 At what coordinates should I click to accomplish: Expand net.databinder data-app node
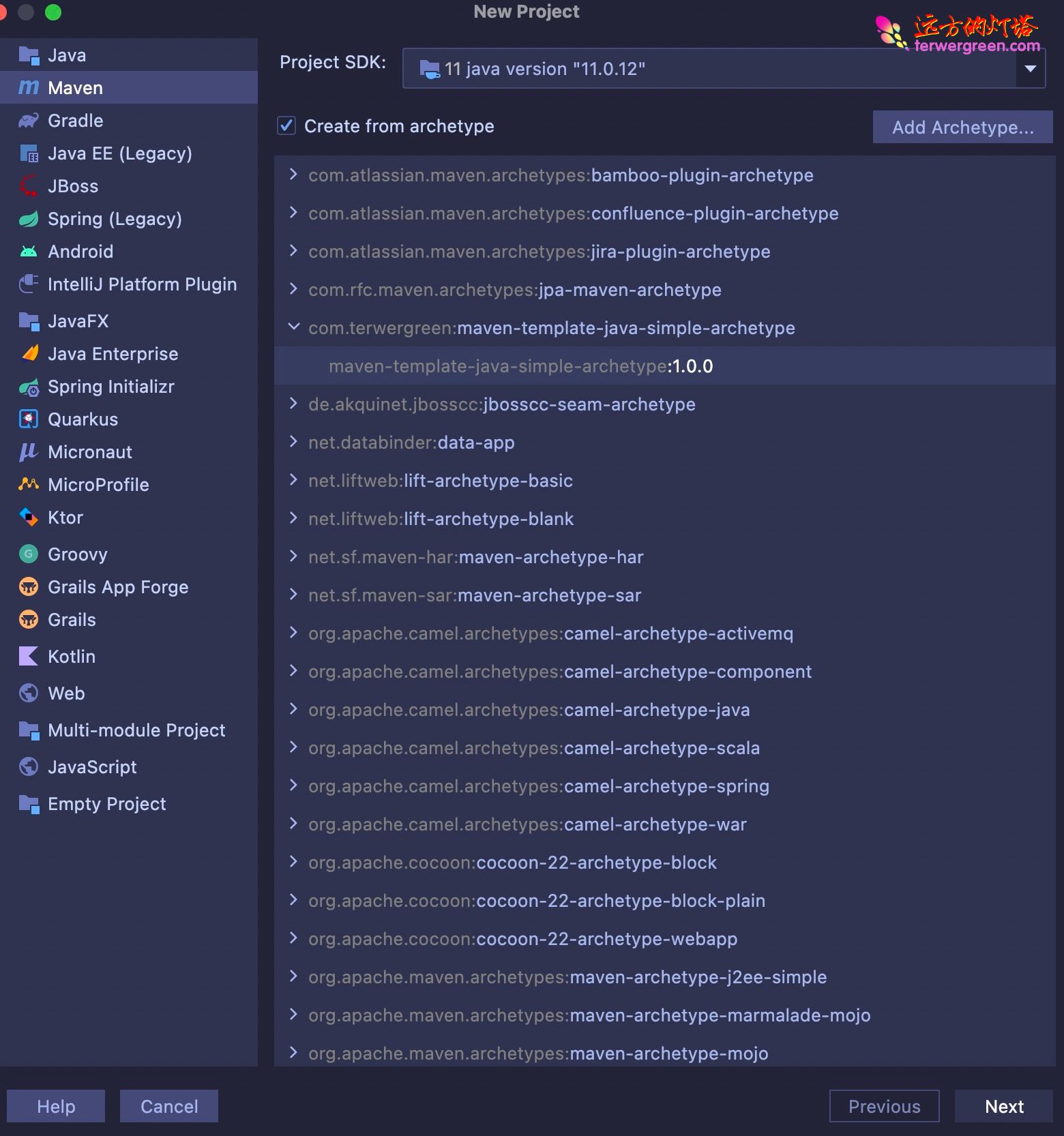pos(293,442)
